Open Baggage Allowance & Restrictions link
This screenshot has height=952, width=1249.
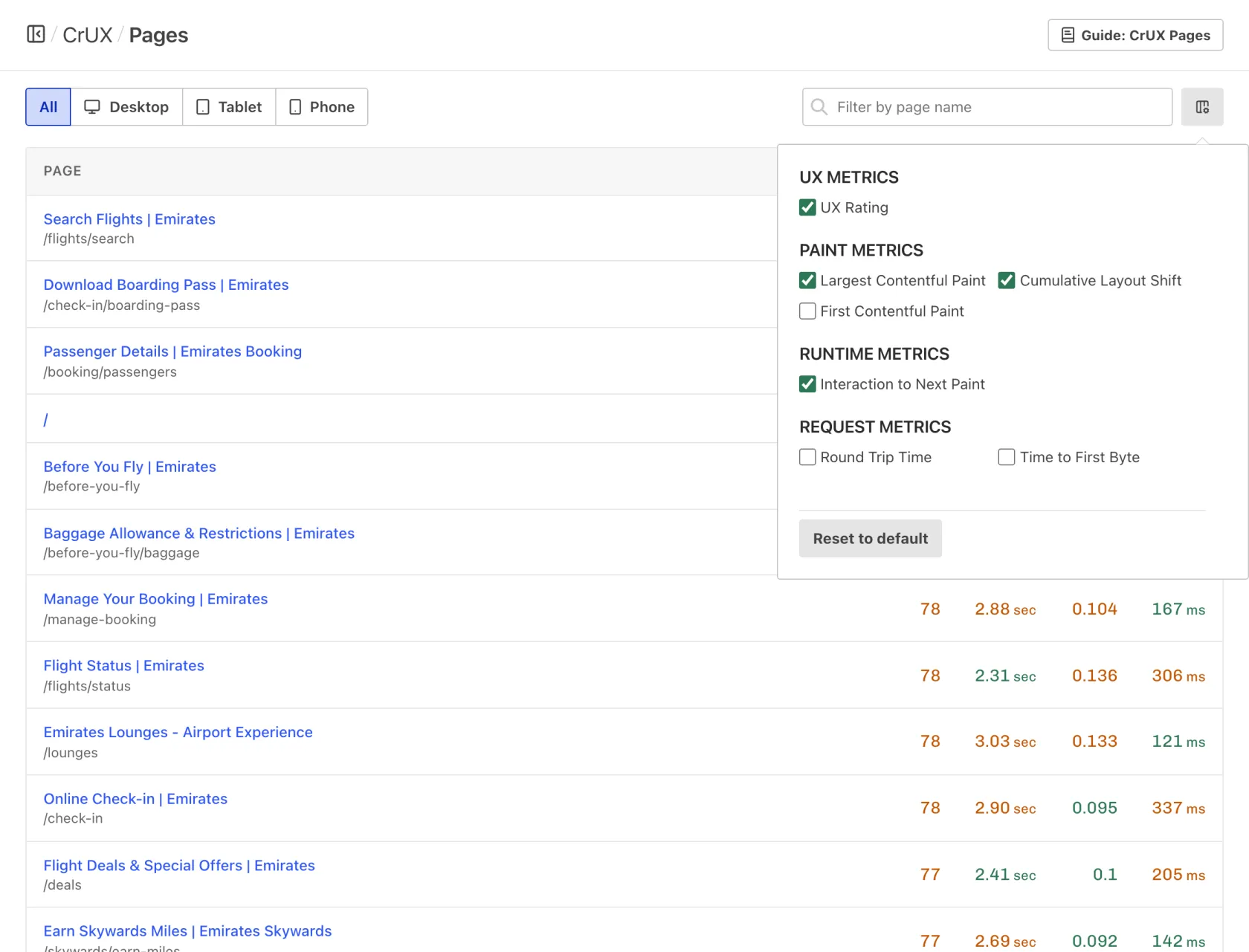point(199,534)
